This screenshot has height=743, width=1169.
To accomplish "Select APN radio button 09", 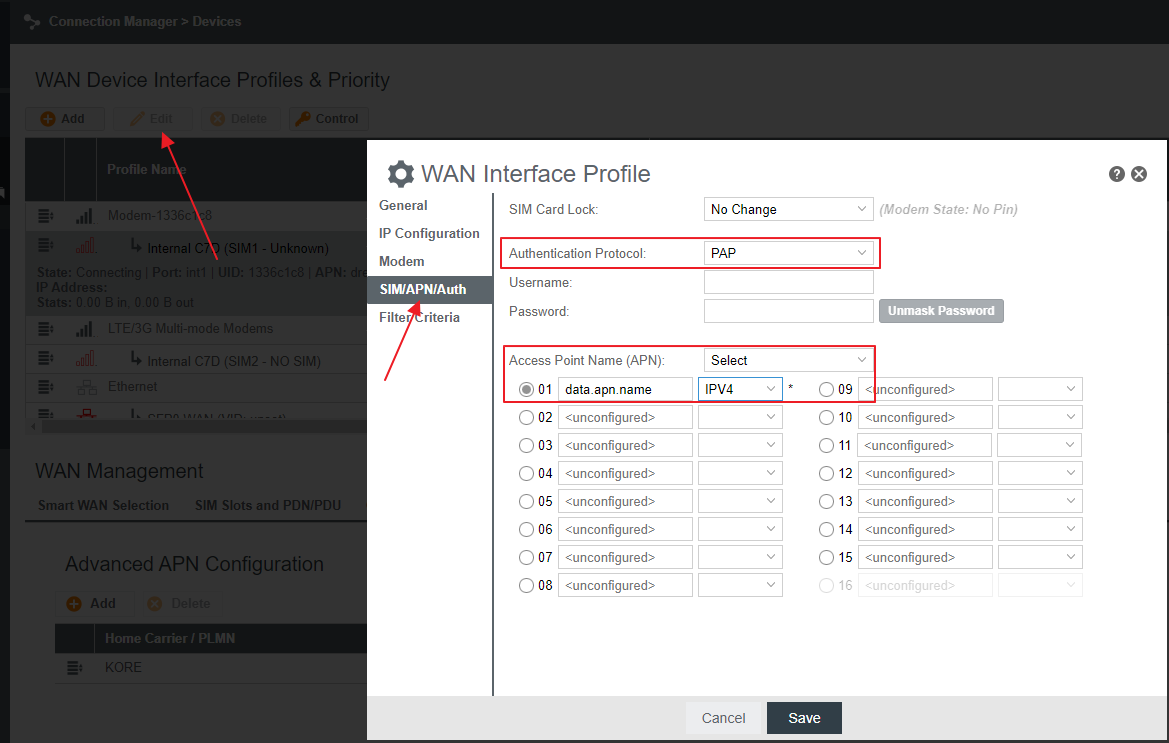I will (x=827, y=390).
